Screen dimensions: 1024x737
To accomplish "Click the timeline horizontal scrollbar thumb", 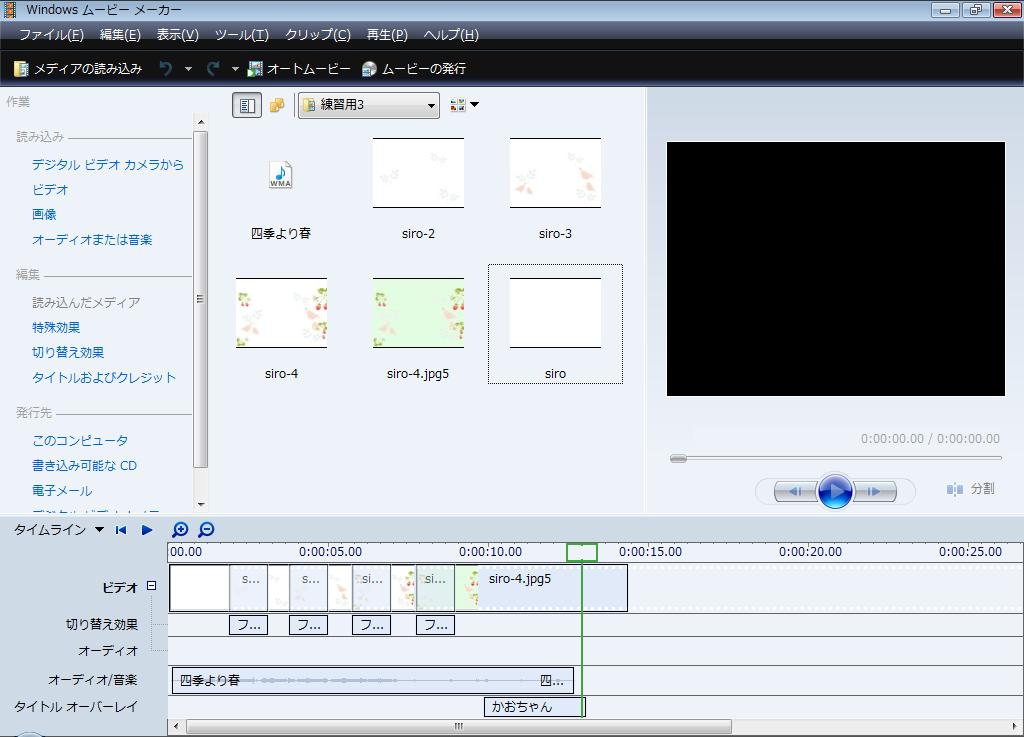I will click(458, 726).
